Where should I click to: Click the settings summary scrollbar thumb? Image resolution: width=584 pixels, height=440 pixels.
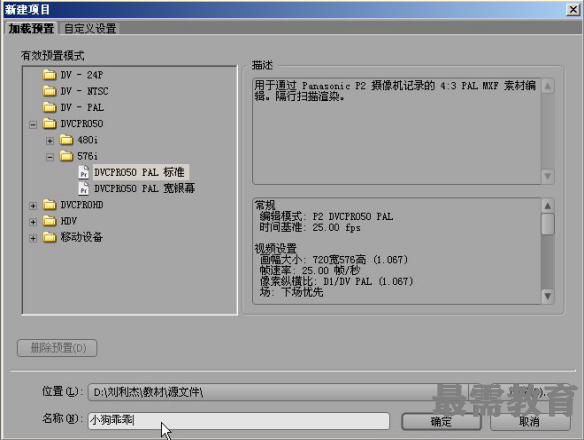point(548,224)
